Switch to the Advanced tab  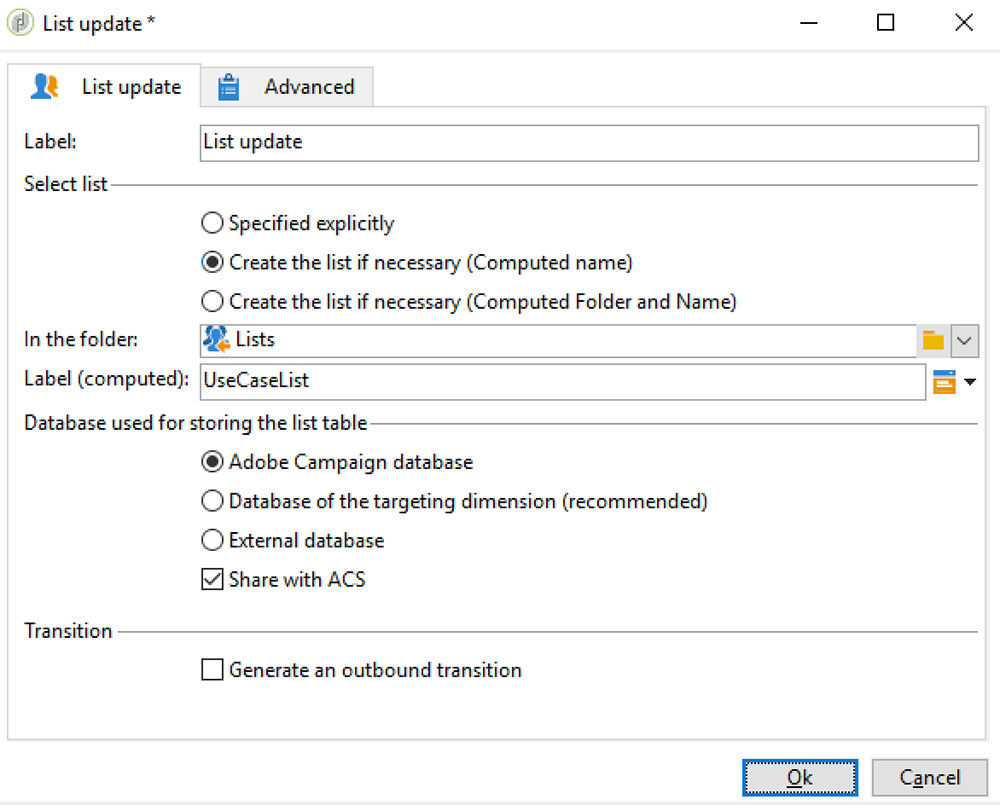point(308,87)
